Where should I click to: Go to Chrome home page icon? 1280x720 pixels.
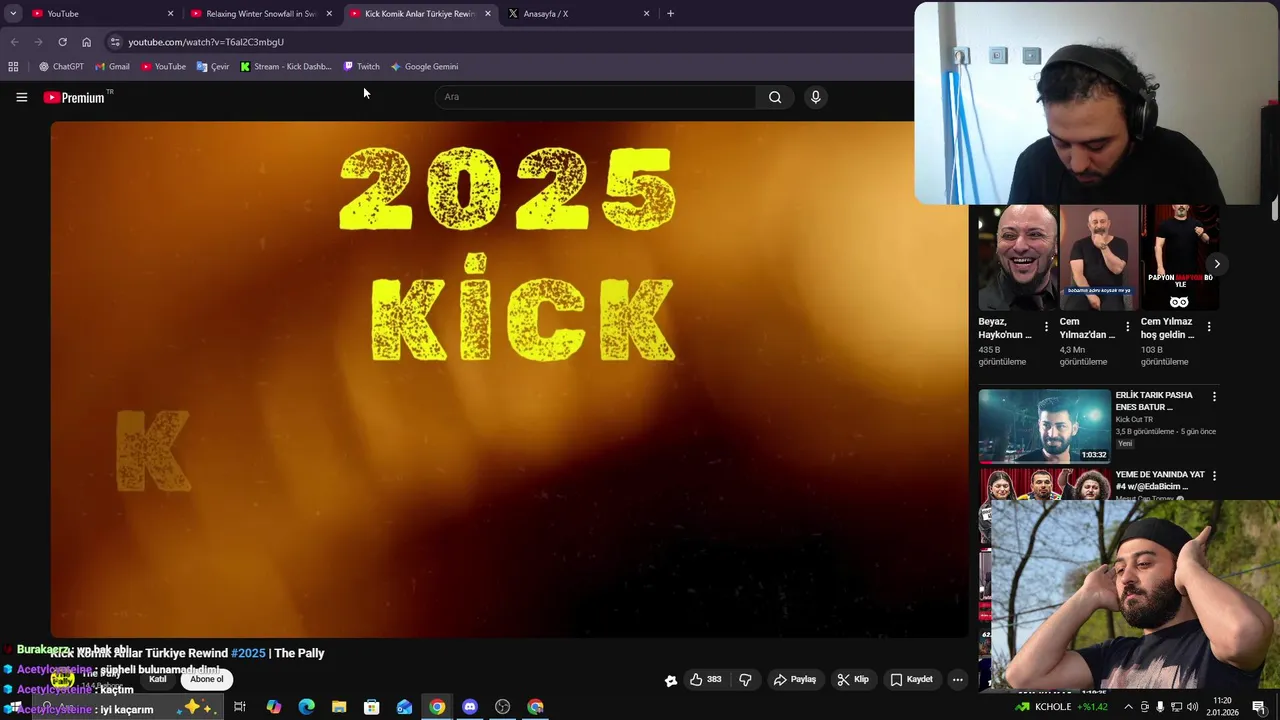[x=86, y=42]
